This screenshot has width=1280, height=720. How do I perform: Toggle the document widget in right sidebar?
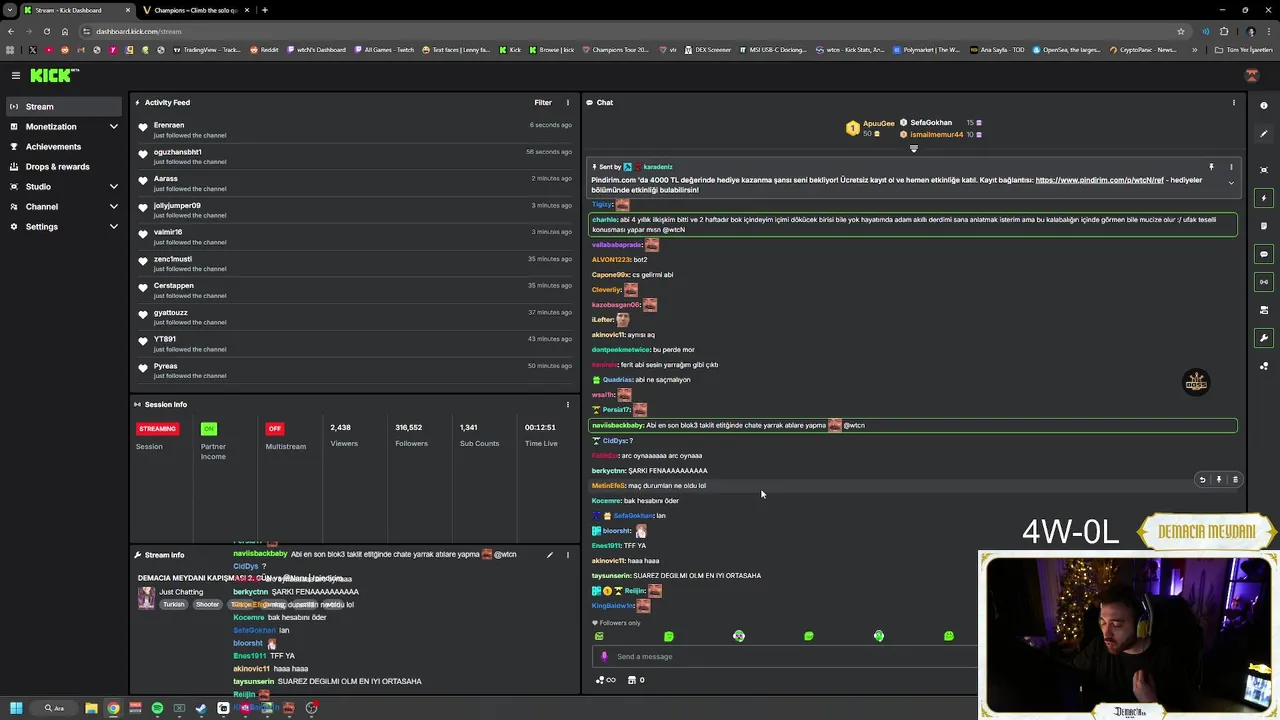tap(1264, 226)
